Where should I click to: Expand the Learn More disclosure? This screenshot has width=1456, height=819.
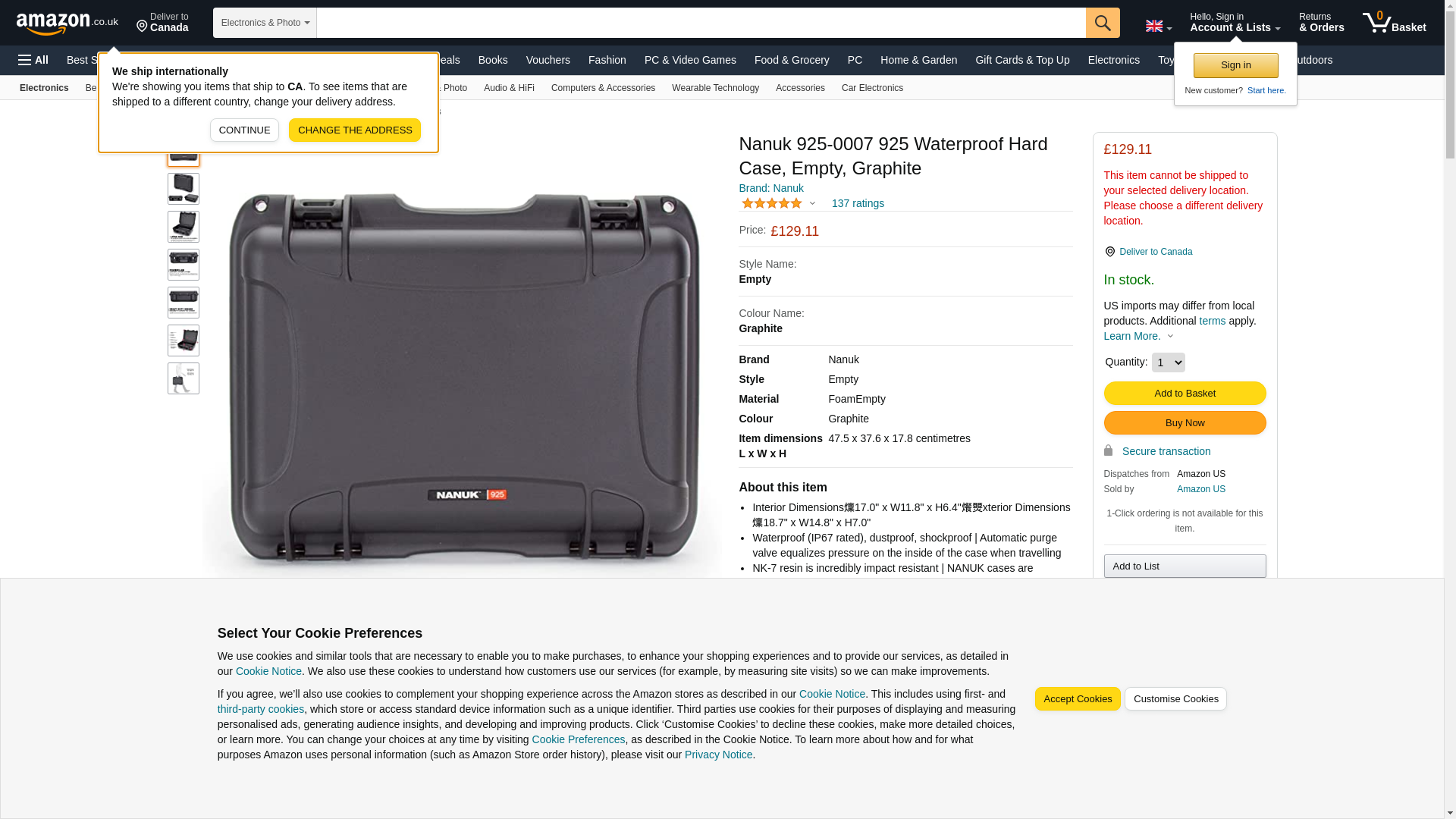point(1138,336)
